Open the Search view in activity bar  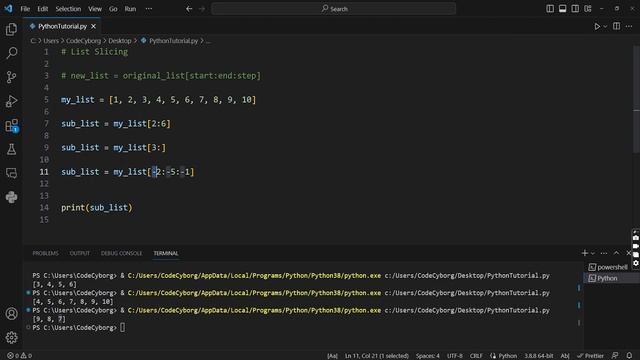[x=11, y=53]
